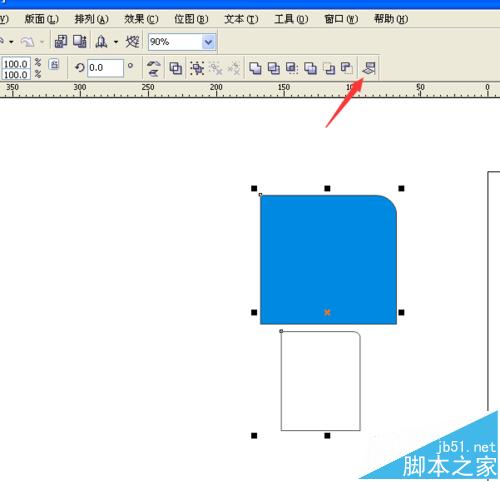Toggle the lock ratio button

tap(54, 64)
